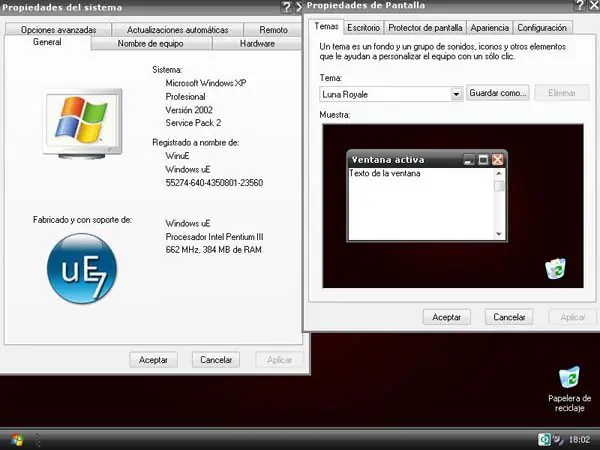Open the Actualizaciones automáticas tab
The height and width of the screenshot is (450, 600).
tap(178, 30)
